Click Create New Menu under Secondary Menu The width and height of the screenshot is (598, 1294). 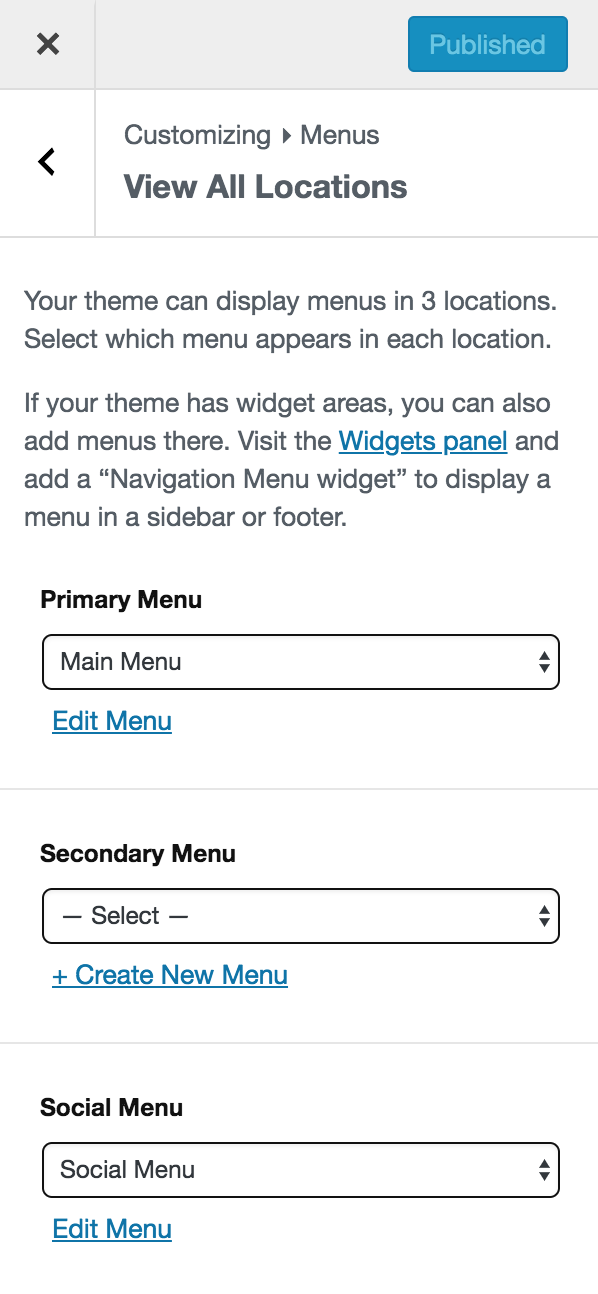point(170,975)
